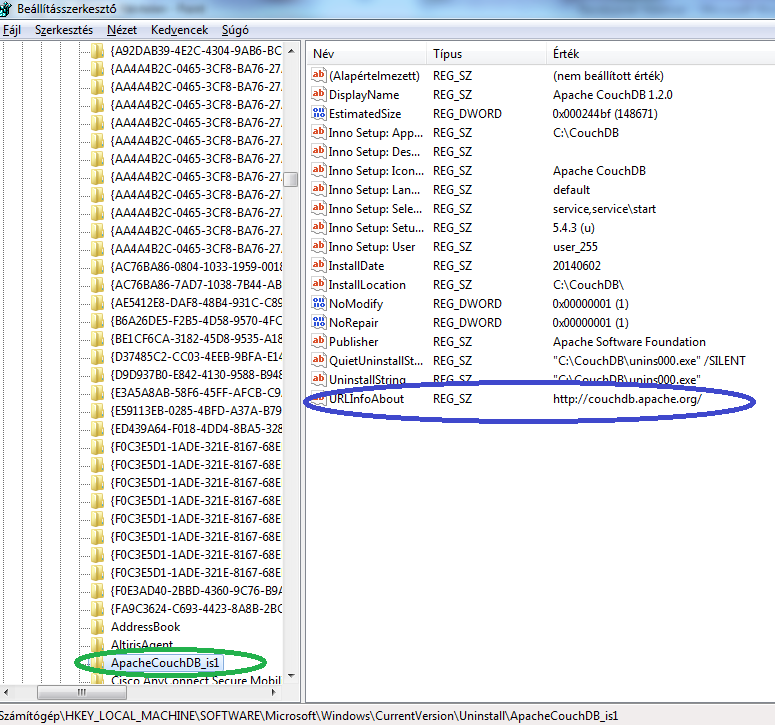775x725 pixels.
Task: Click the DWORD icon of NoModify value
Action: tap(318, 303)
